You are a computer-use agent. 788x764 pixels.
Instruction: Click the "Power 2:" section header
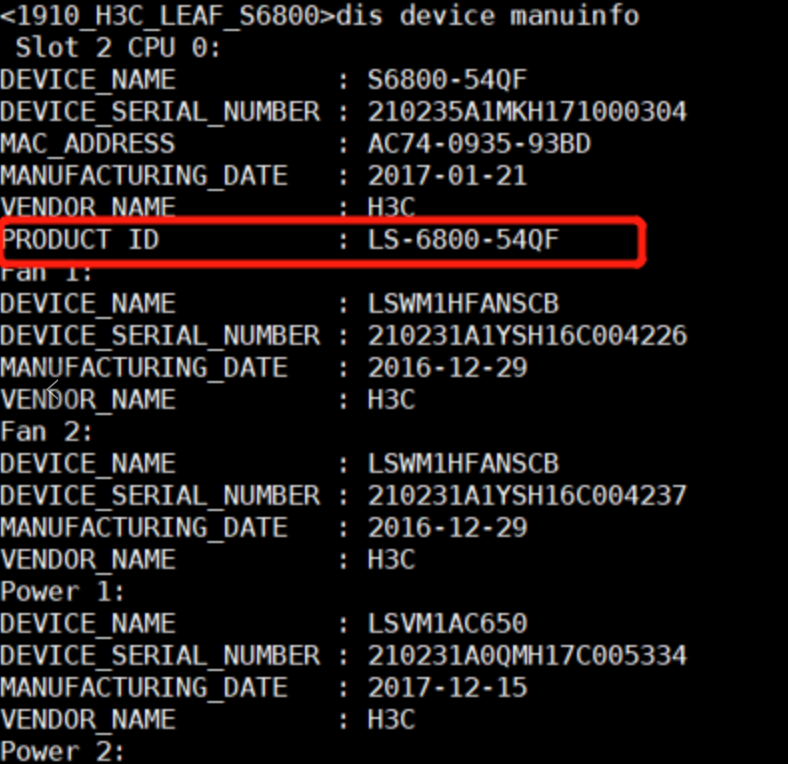(x=62, y=751)
